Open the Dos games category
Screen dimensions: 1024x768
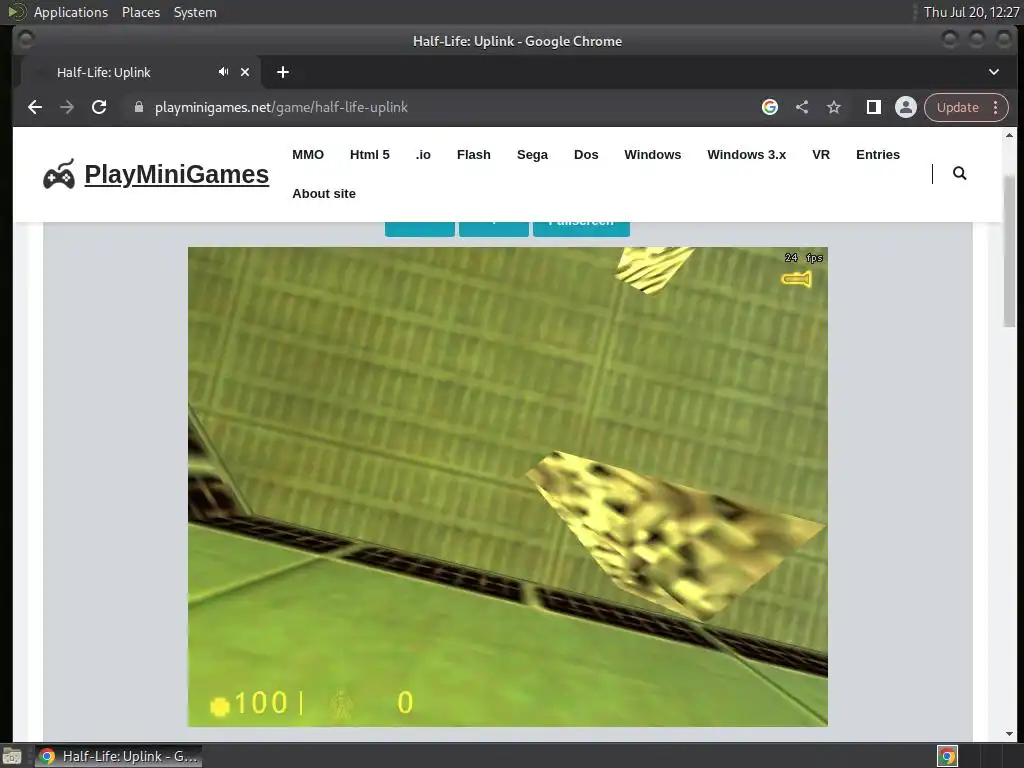586,155
